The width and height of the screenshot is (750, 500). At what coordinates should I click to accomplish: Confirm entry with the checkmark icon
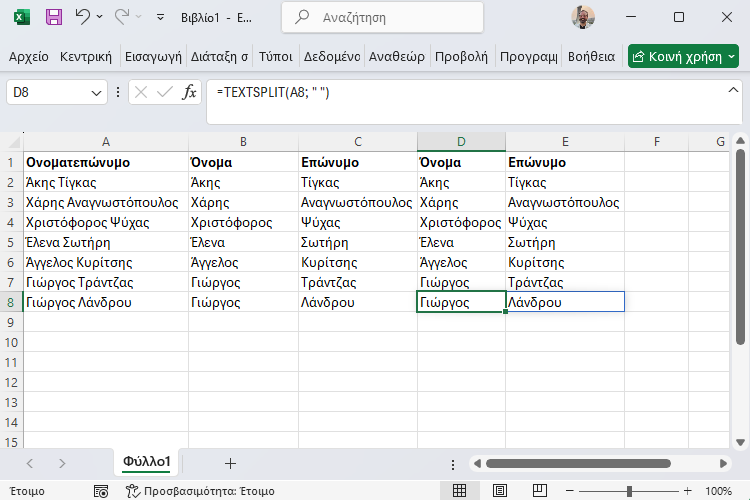point(165,92)
